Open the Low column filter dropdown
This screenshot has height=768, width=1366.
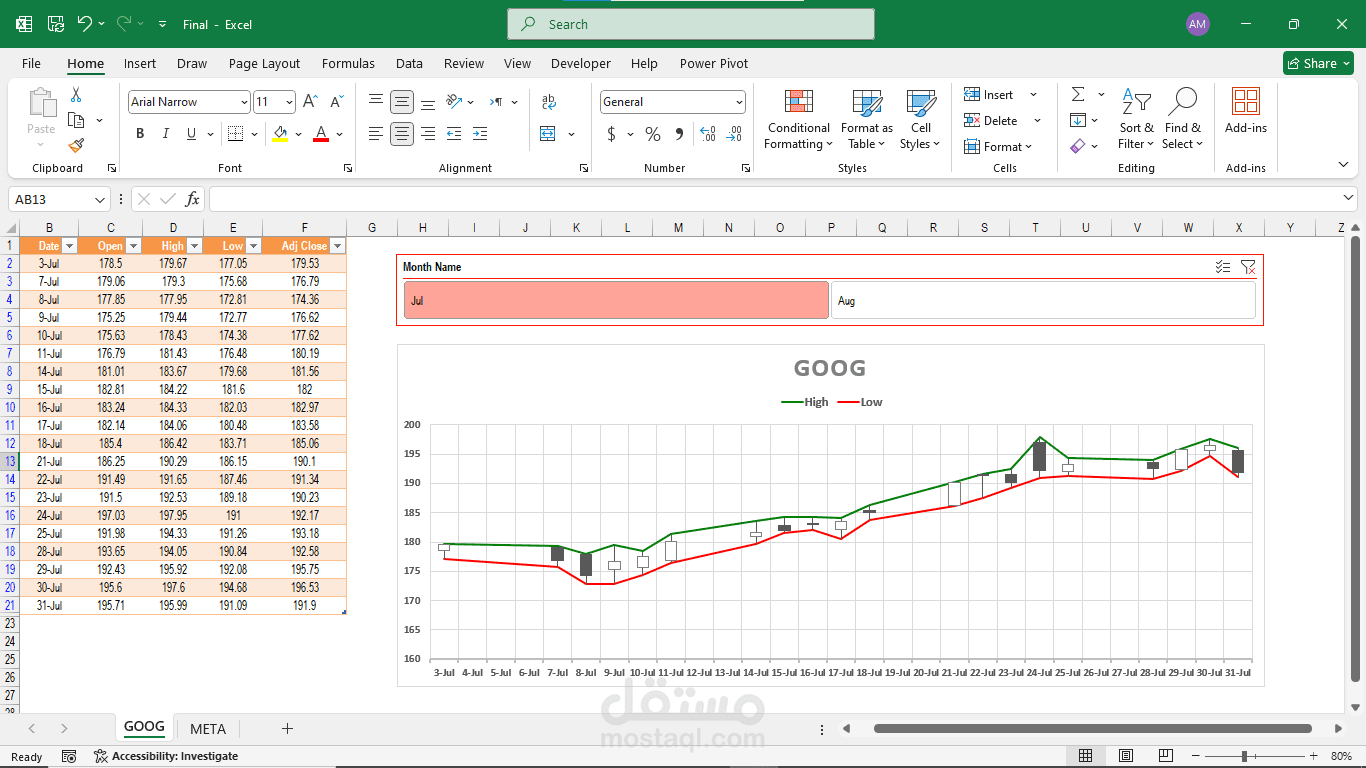[x=253, y=245]
